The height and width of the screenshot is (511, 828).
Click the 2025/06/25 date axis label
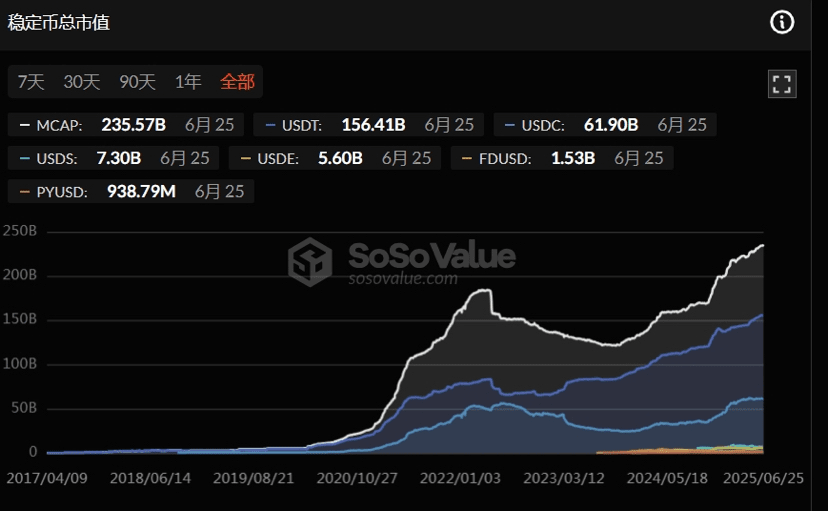click(764, 479)
